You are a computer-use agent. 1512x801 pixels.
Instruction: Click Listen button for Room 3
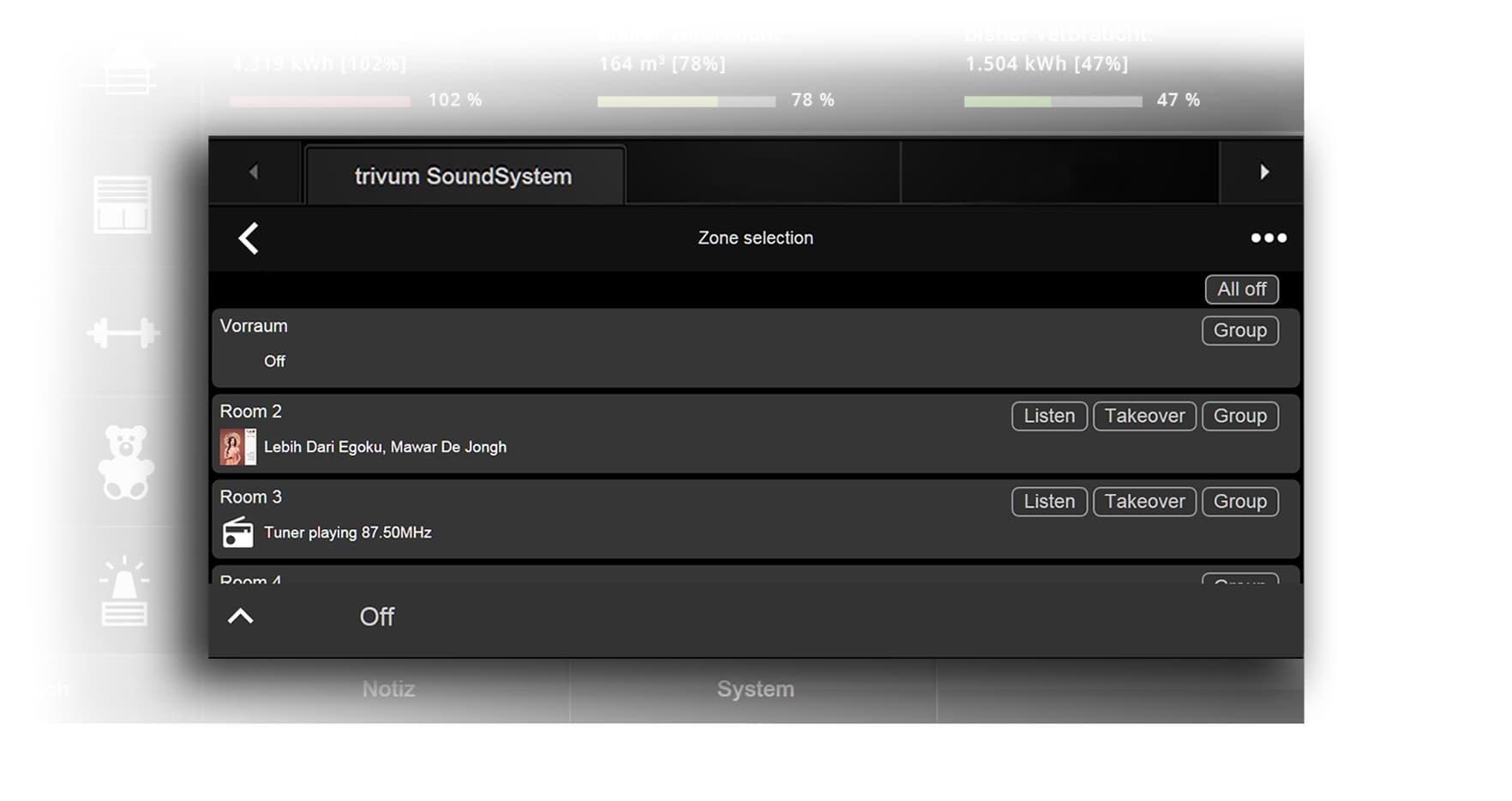(x=1049, y=502)
